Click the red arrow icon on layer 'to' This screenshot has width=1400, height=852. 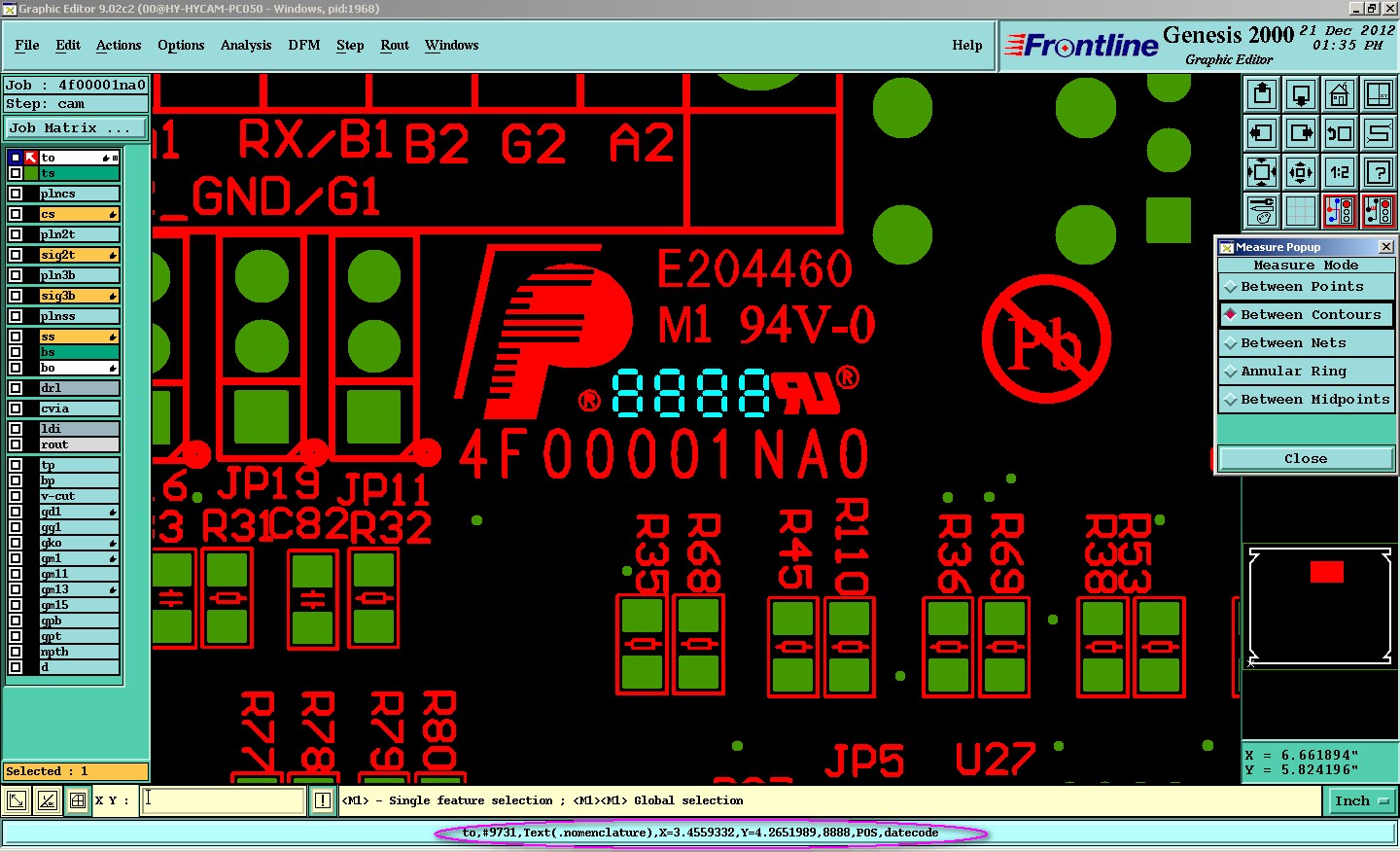[31, 158]
